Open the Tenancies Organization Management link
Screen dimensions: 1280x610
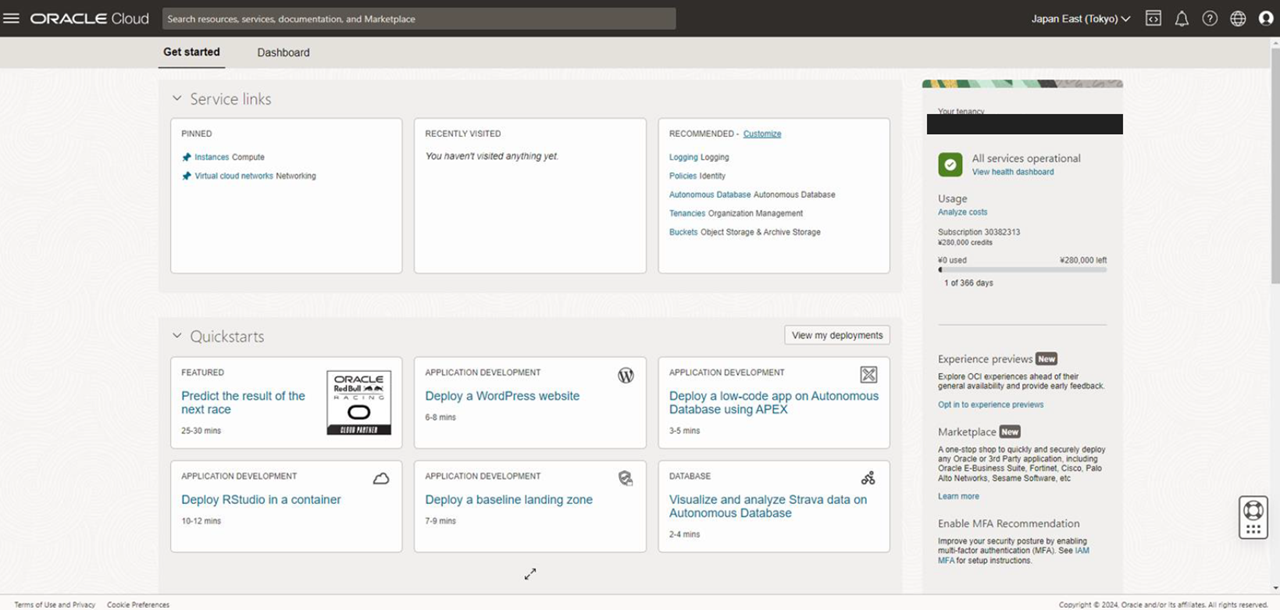[687, 213]
